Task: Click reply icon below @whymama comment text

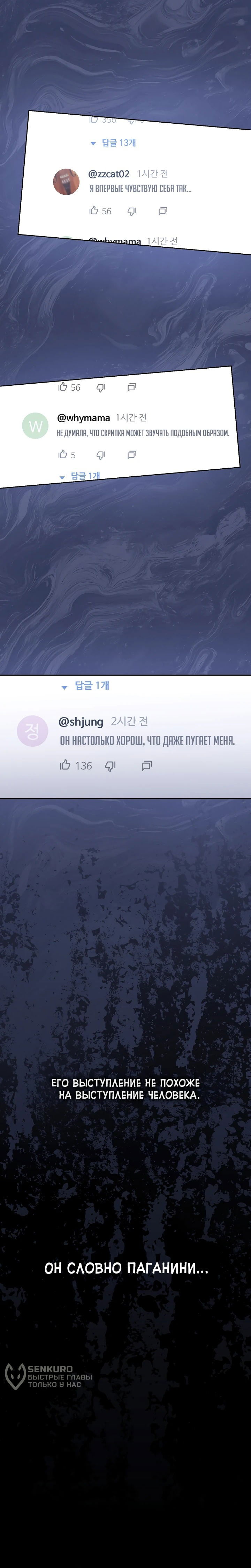Action: point(131,455)
